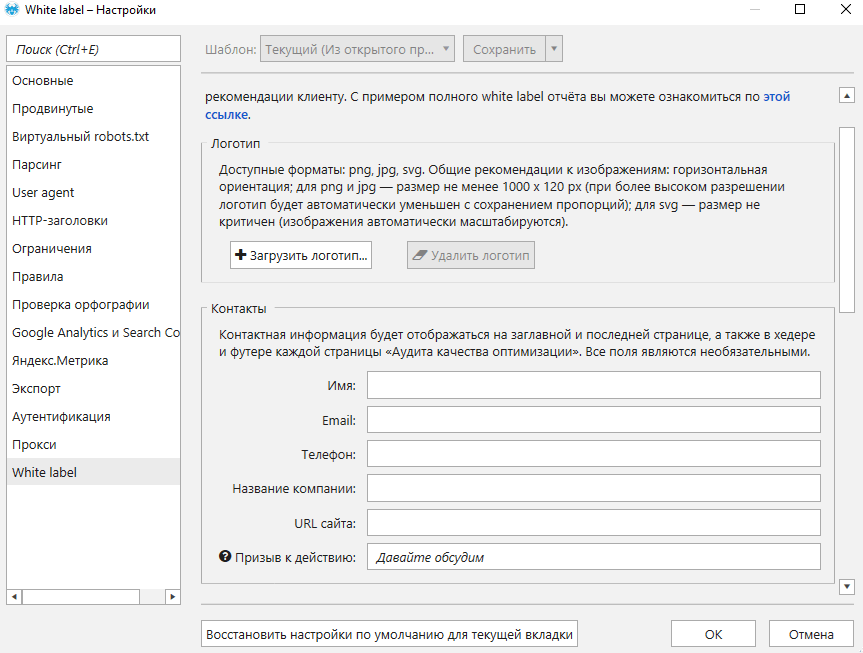The image size is (863, 653).
Task: Click Удалить логотип button
Action: point(471,255)
